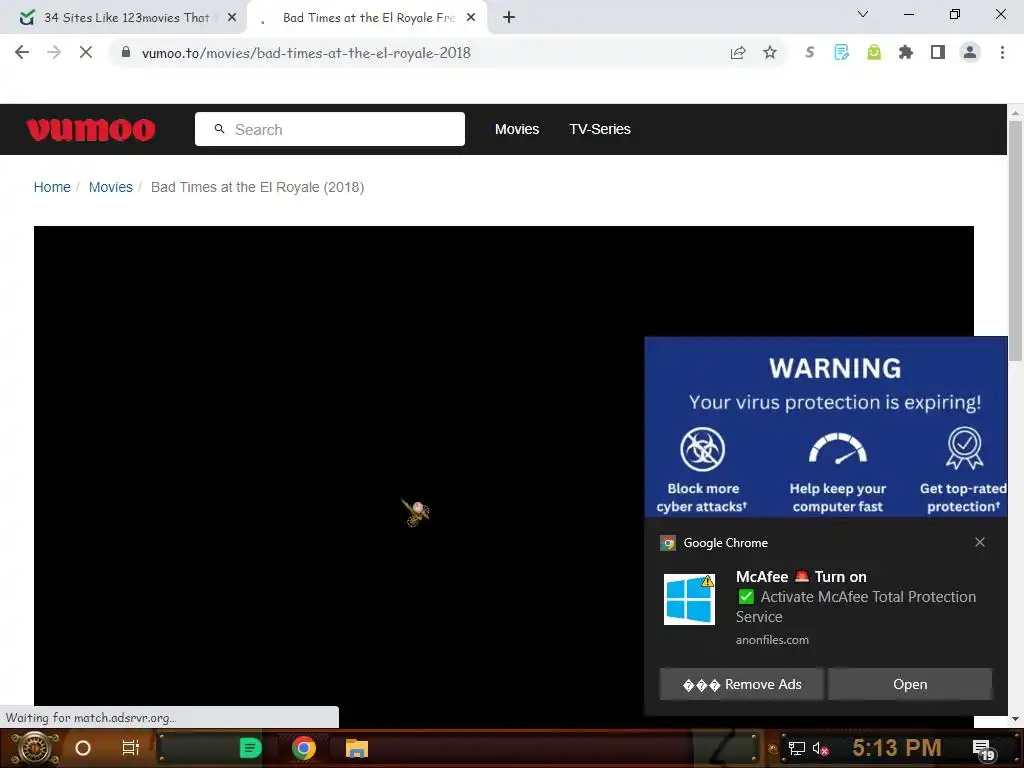Image resolution: width=1024 pixels, height=768 pixels.
Task: Open the tab search chevron
Action: point(863,14)
